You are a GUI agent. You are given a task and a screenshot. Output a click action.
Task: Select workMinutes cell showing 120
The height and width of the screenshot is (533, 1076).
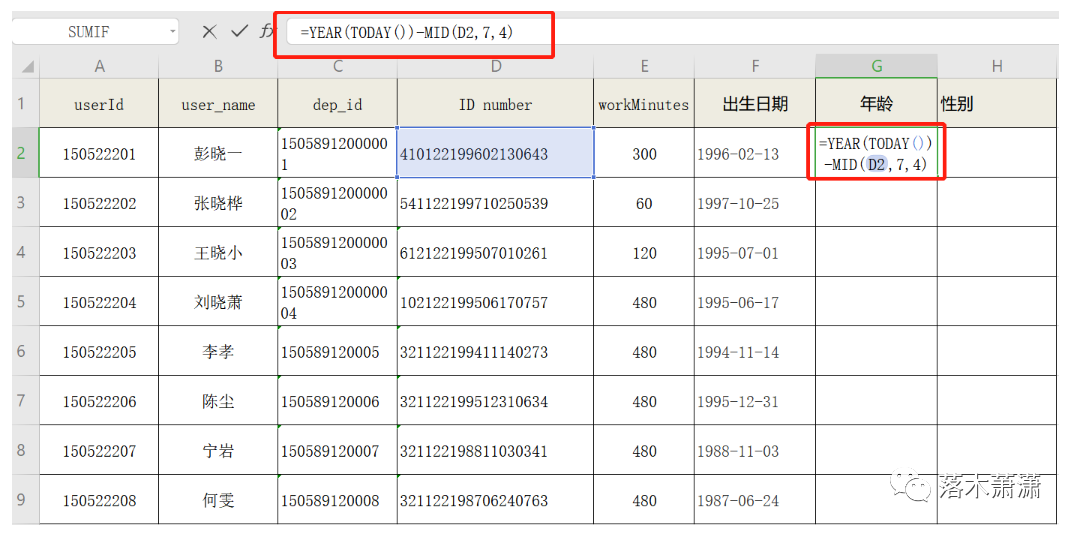tap(644, 252)
